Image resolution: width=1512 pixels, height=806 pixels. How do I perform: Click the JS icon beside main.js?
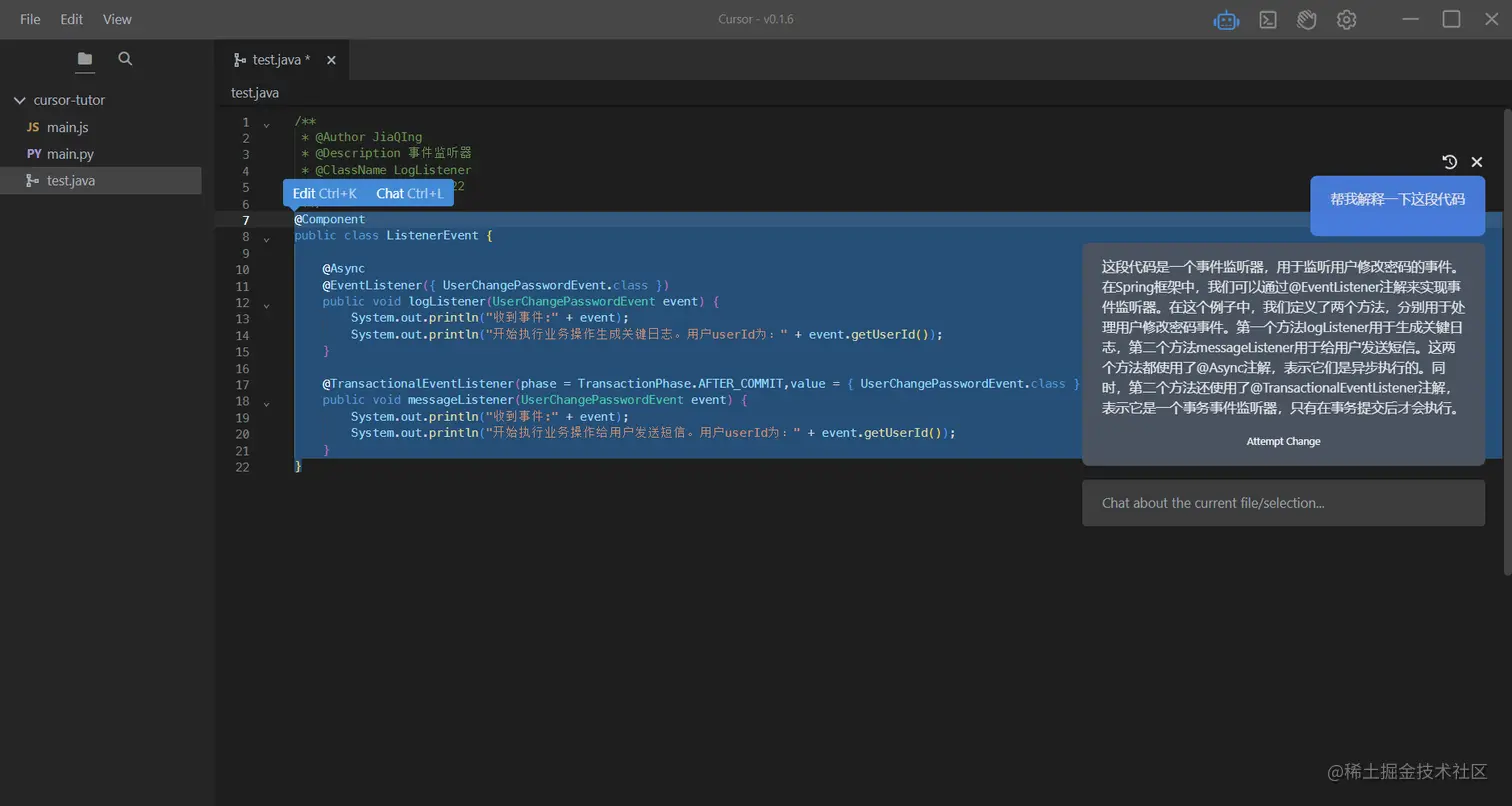[33, 127]
